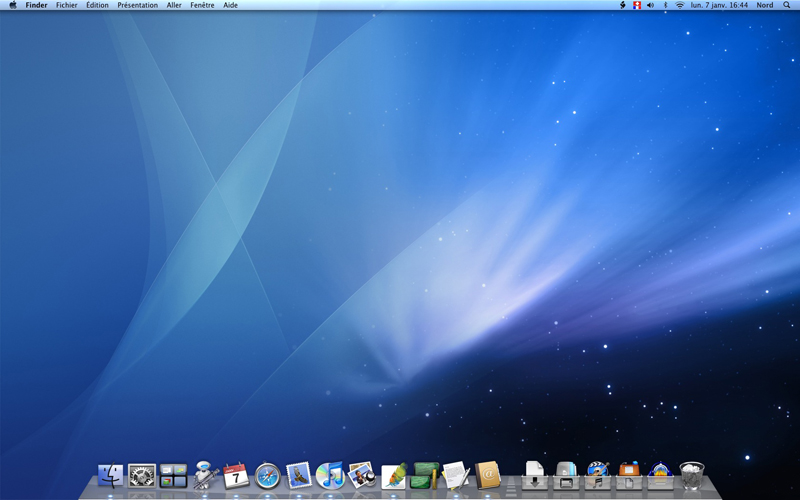The image size is (800, 500).
Task: Open the Présentation menu
Action: 138,5
